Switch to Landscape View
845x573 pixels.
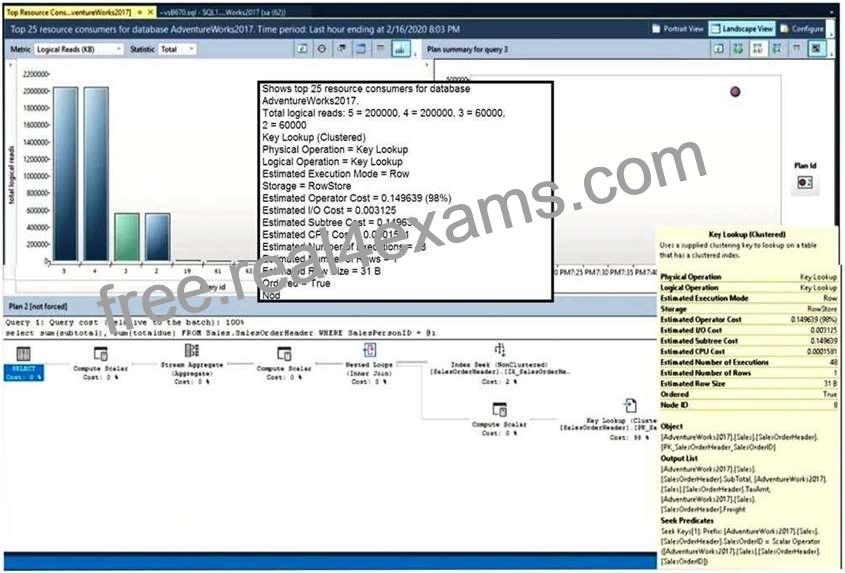point(742,29)
